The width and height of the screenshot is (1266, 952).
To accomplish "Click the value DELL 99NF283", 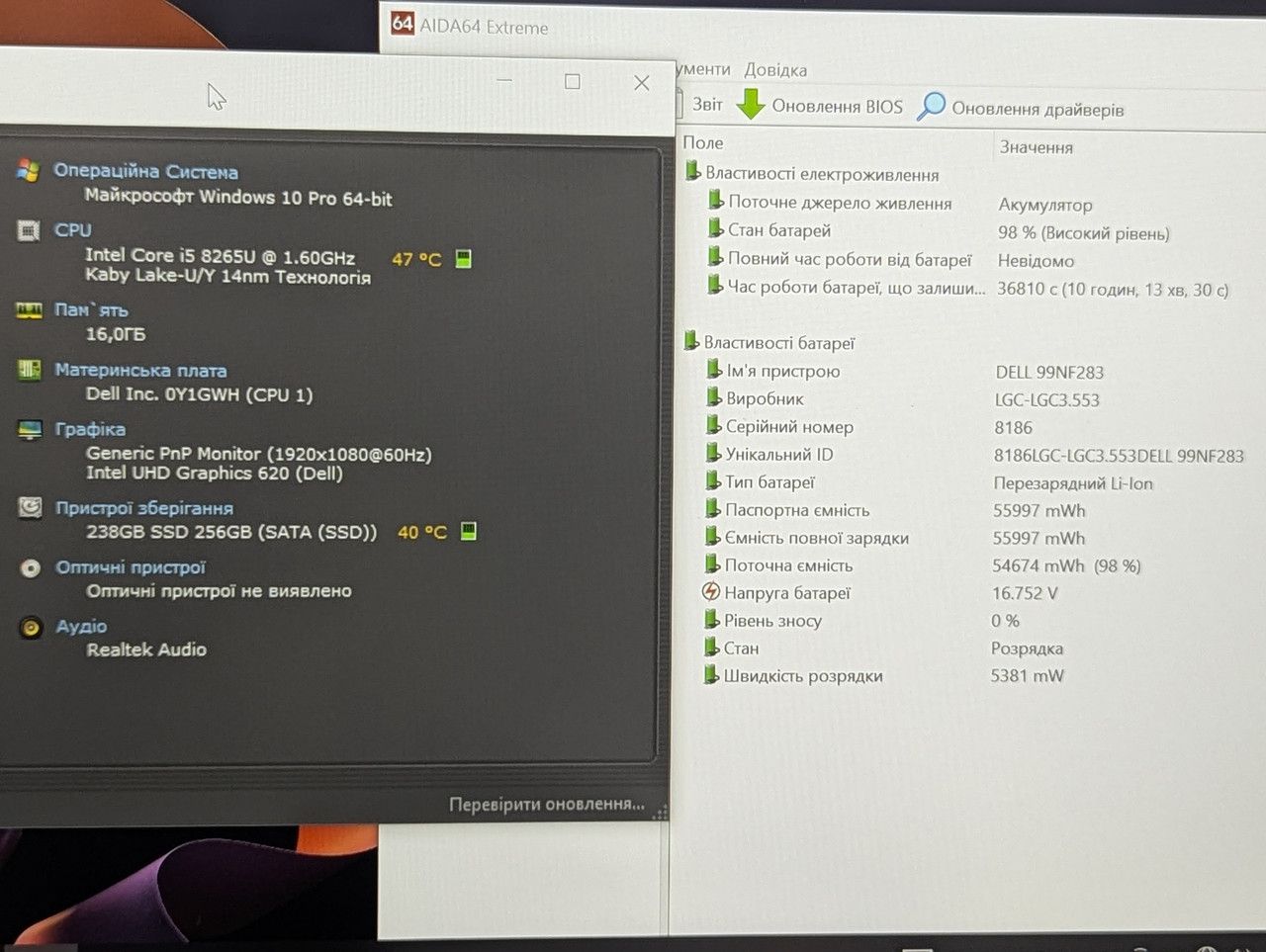I will pyautogui.click(x=1049, y=373).
